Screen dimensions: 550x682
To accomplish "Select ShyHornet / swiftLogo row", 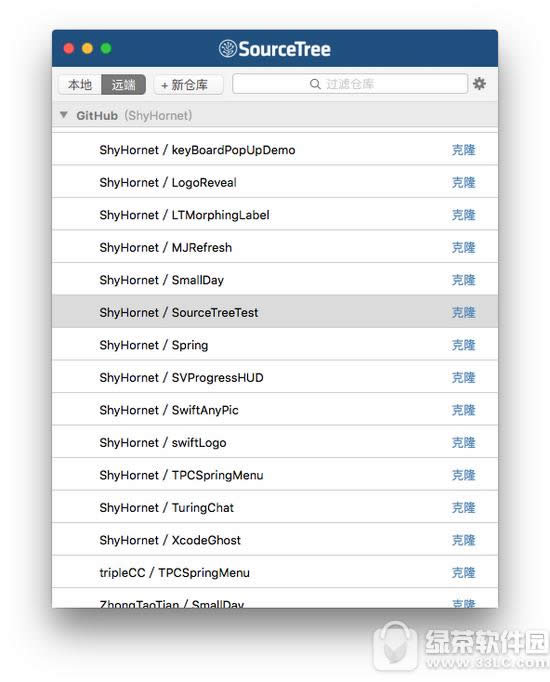I will (275, 442).
